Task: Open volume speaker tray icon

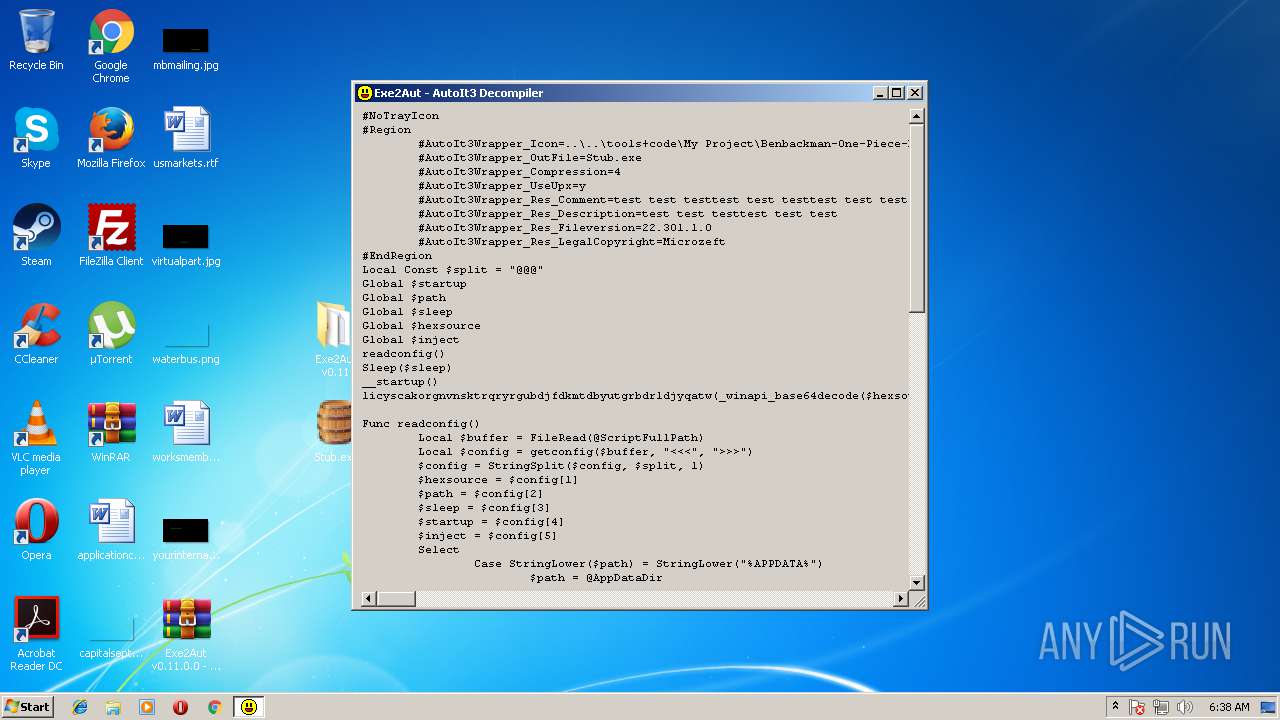Action: click(x=1185, y=707)
